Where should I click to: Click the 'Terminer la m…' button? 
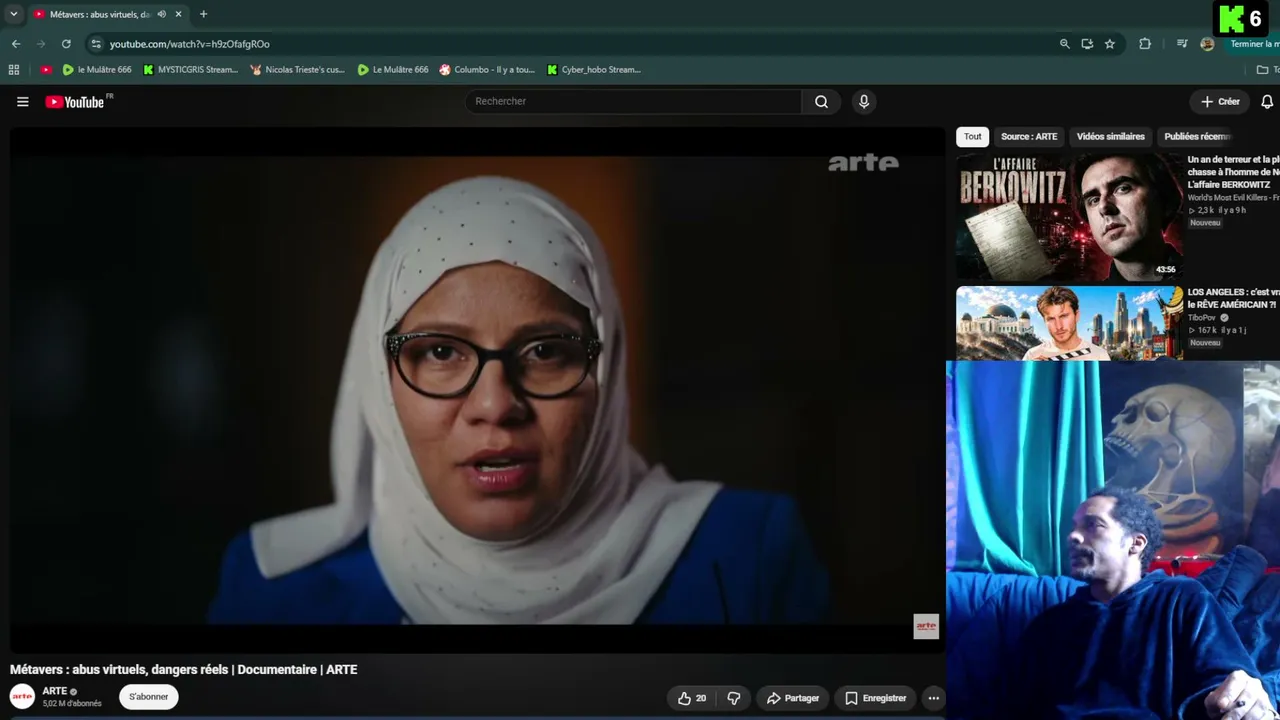(x=1252, y=44)
